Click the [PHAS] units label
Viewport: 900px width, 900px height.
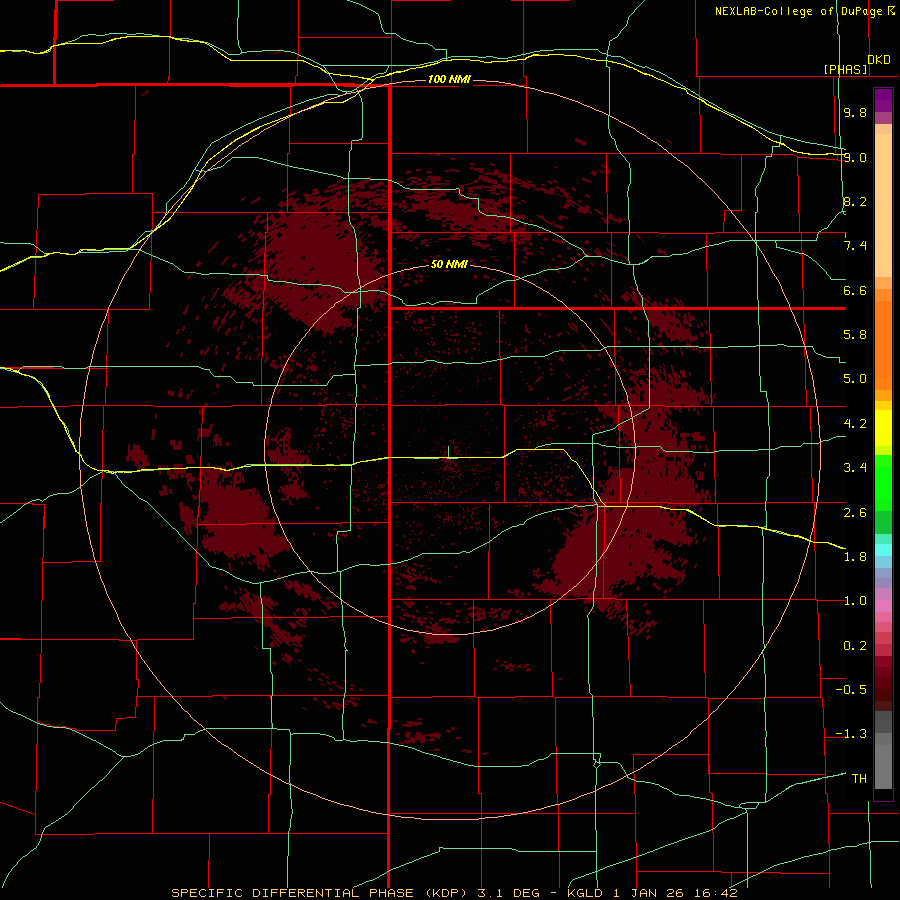coord(845,69)
